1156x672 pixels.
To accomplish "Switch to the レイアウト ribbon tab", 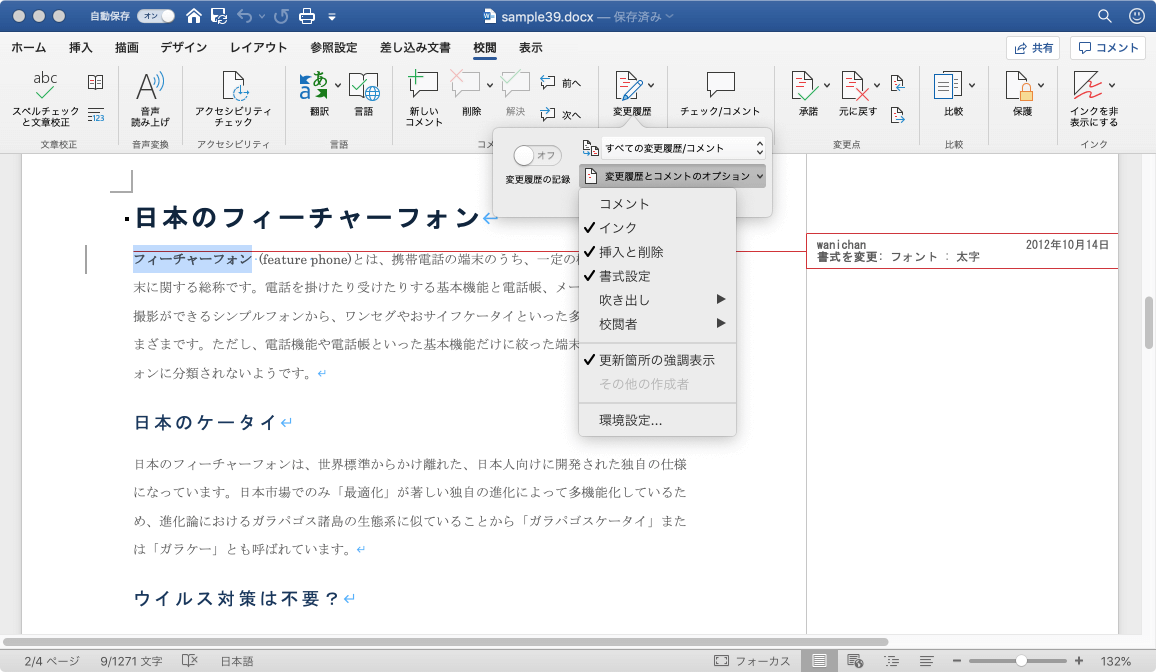I will [x=258, y=47].
